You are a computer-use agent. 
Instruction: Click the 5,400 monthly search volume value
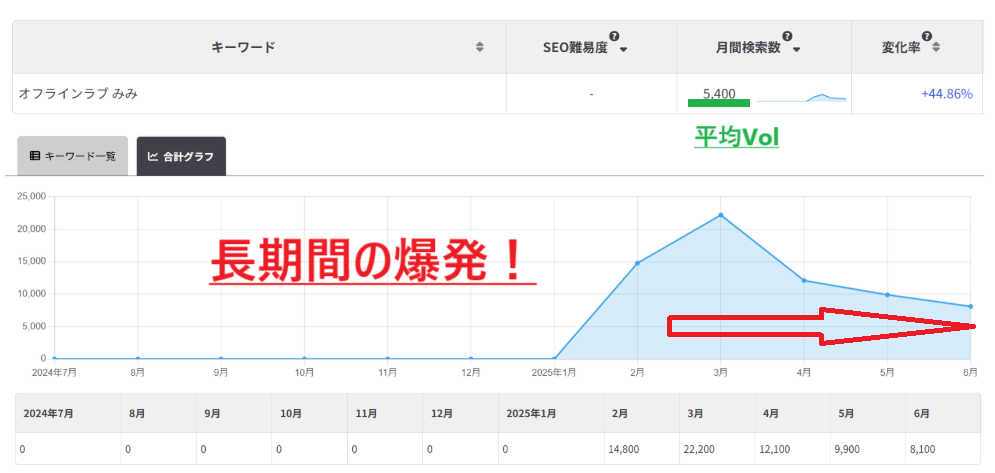[719, 93]
